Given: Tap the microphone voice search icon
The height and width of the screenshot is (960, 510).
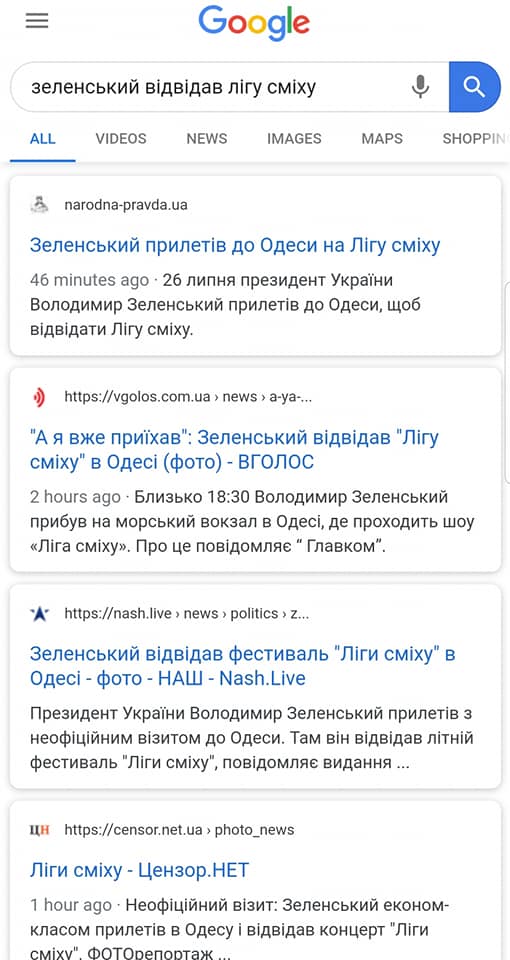Looking at the screenshot, I should point(420,87).
